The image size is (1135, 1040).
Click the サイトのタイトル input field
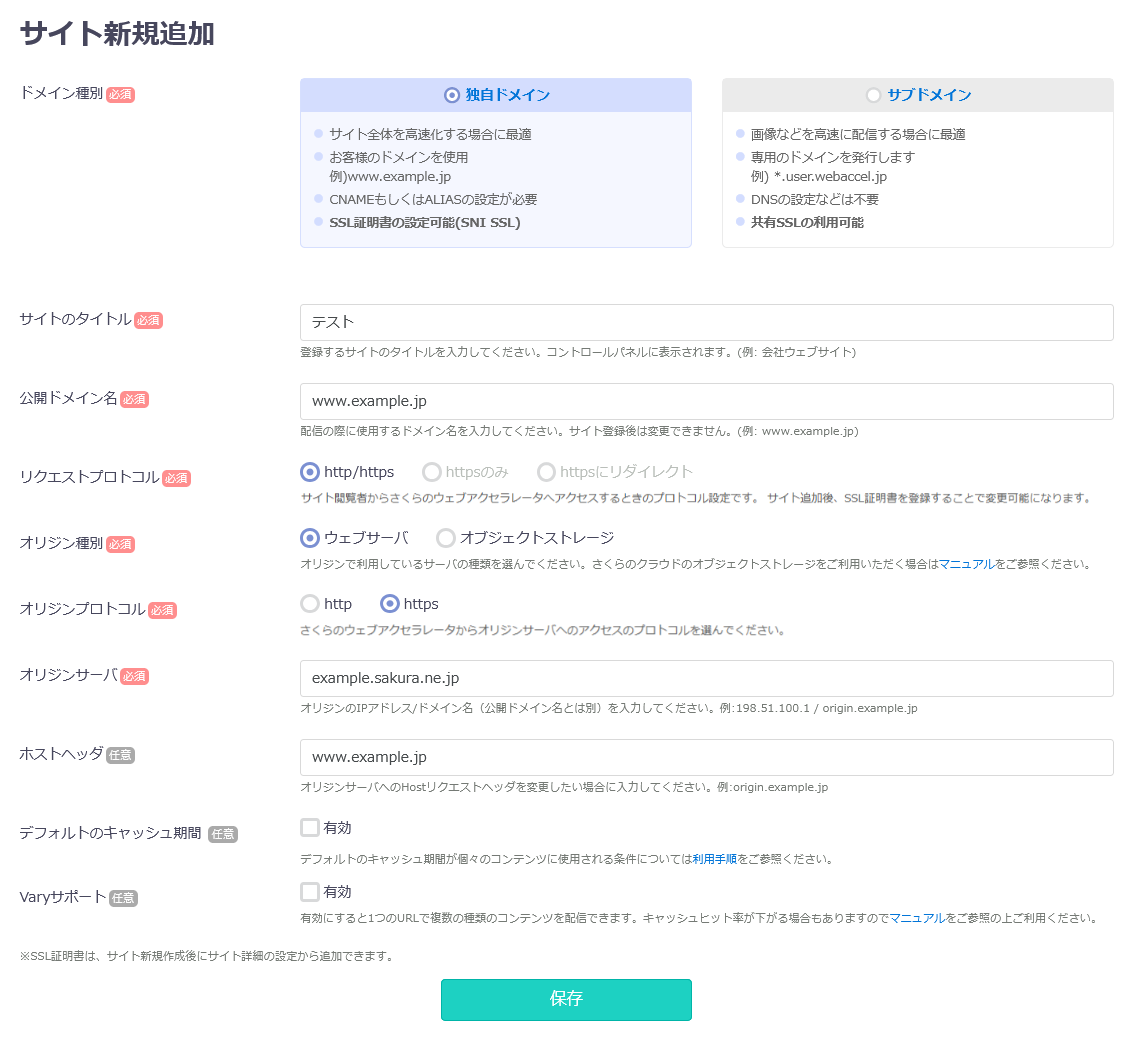tap(706, 322)
